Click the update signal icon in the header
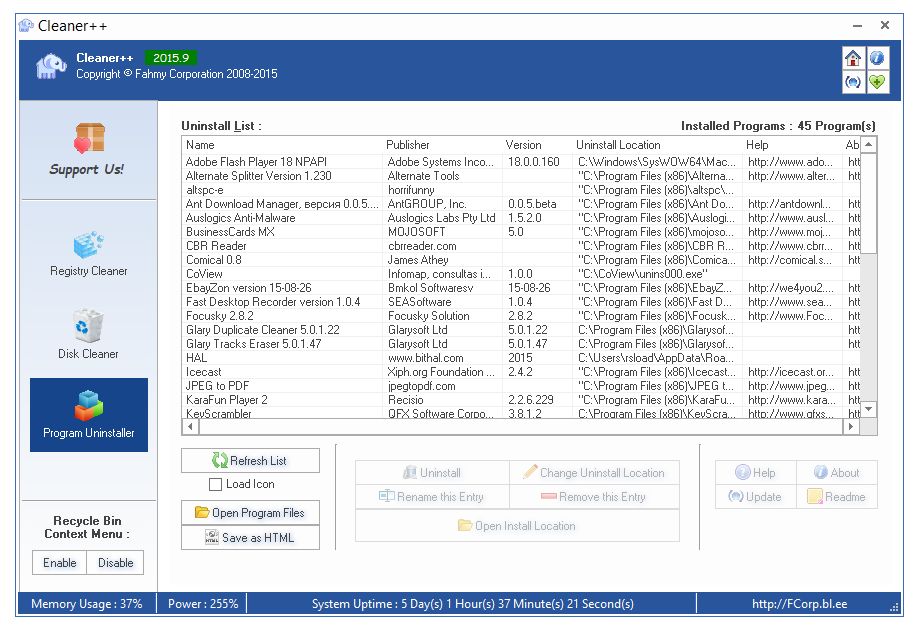 [853, 82]
